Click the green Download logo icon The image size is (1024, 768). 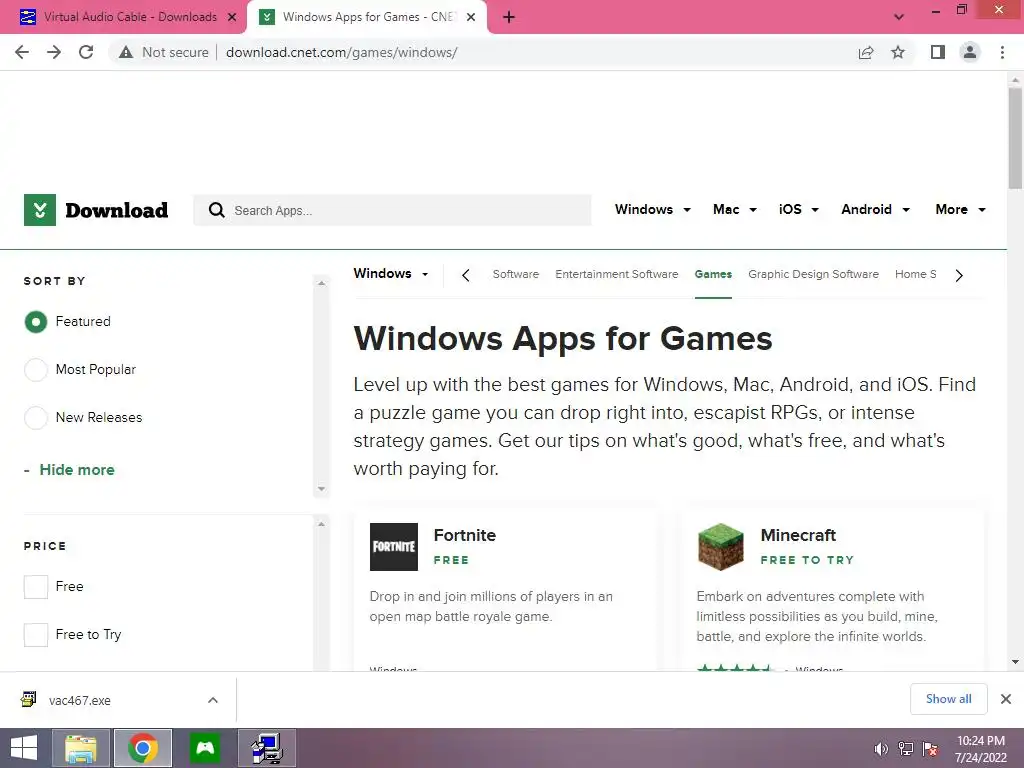(x=40, y=210)
